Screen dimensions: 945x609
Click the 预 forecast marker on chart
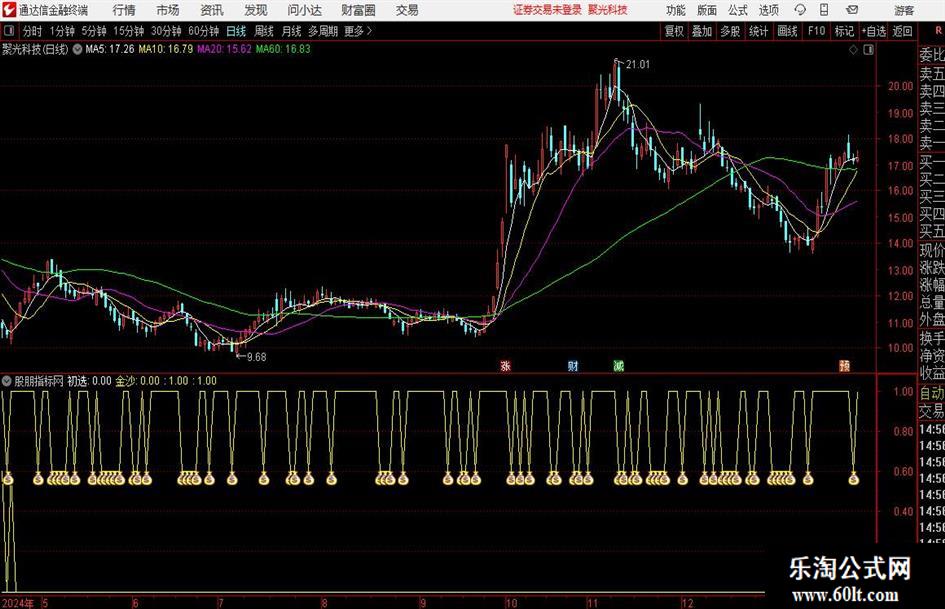coord(844,365)
